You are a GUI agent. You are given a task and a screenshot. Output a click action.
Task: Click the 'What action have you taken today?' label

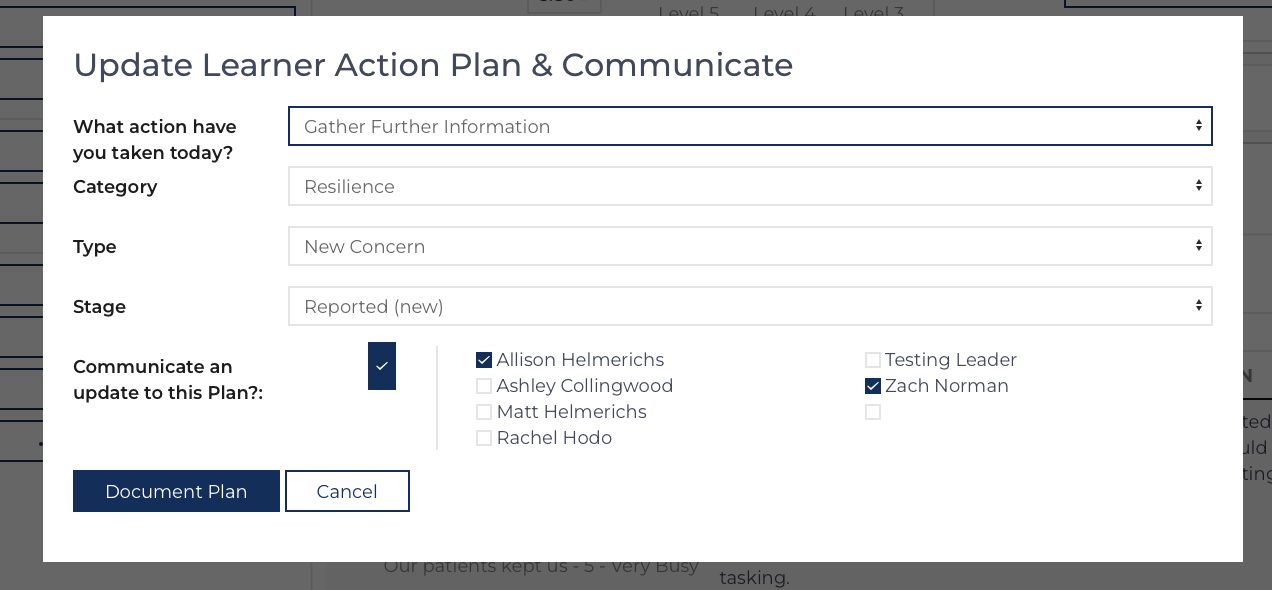pos(155,140)
